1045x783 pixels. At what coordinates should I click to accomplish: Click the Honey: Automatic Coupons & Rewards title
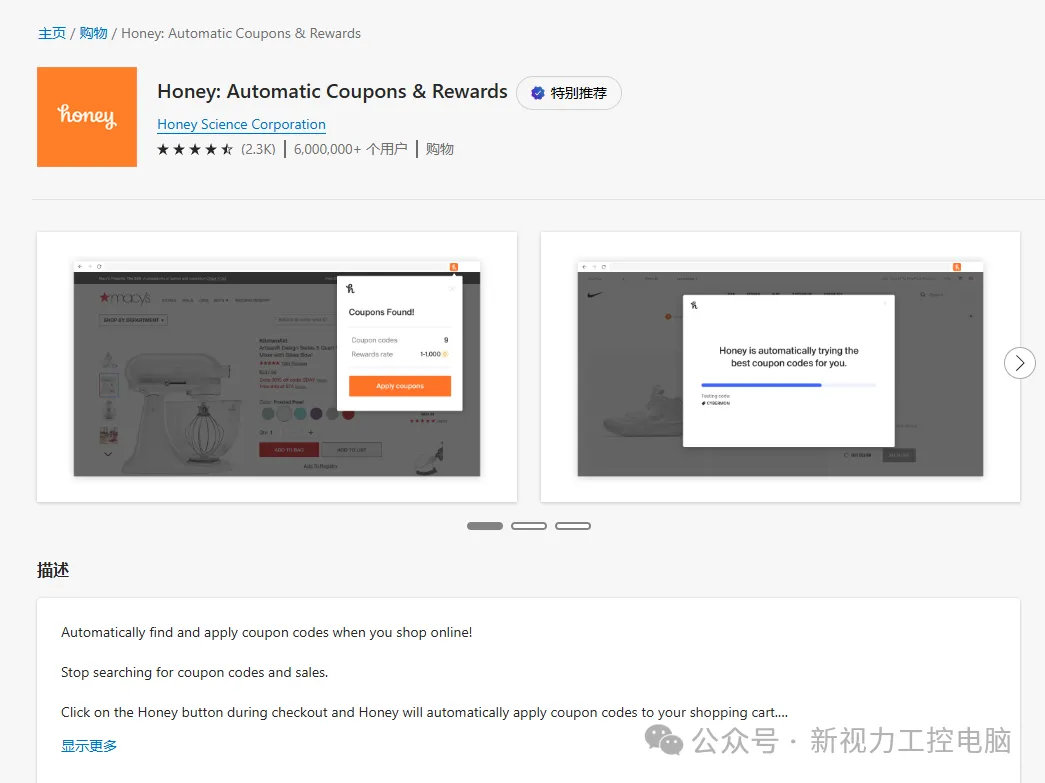pyautogui.click(x=332, y=91)
